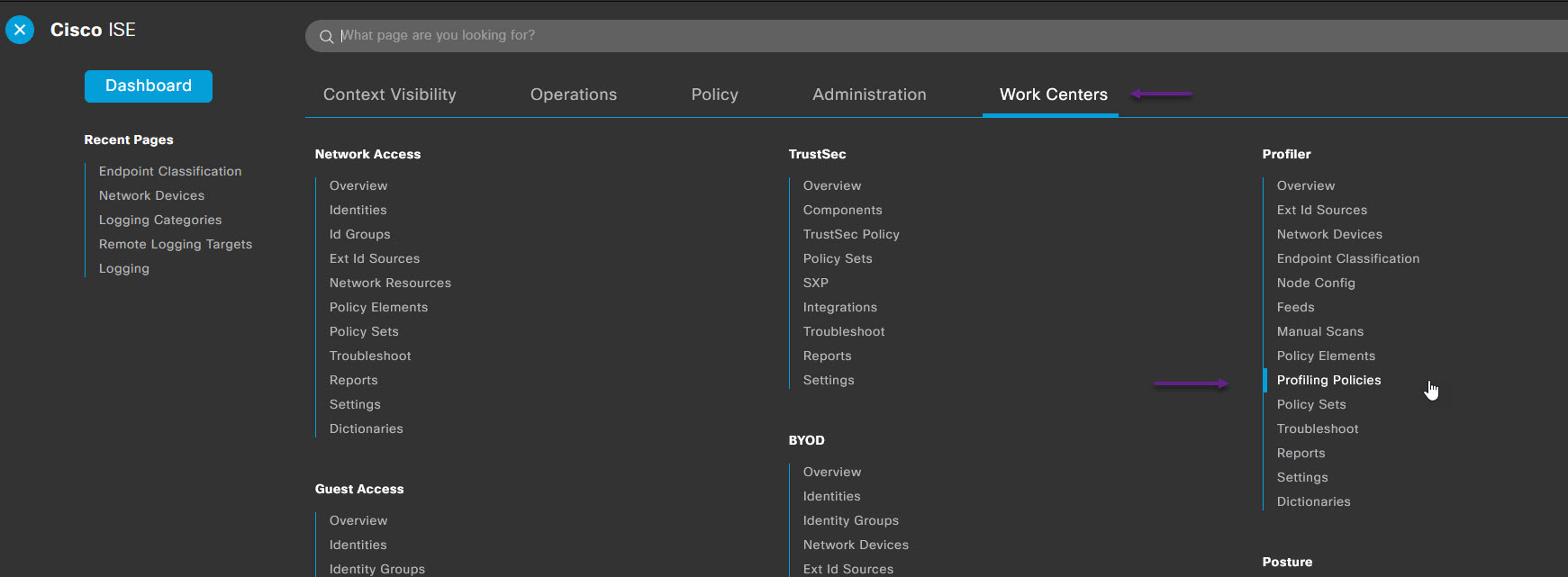The image size is (1568, 577).
Task: Select Endpoint Classification under Profiler
Action: coord(1348,258)
